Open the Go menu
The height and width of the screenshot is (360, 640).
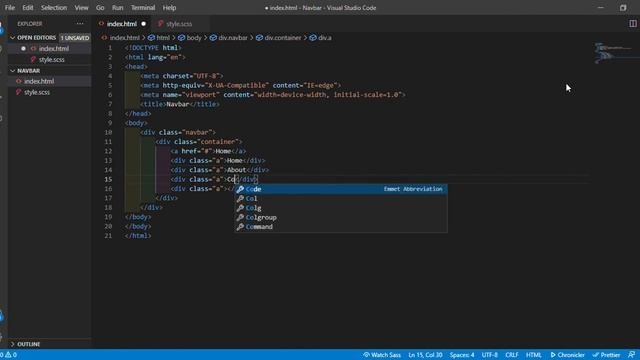(x=100, y=8)
